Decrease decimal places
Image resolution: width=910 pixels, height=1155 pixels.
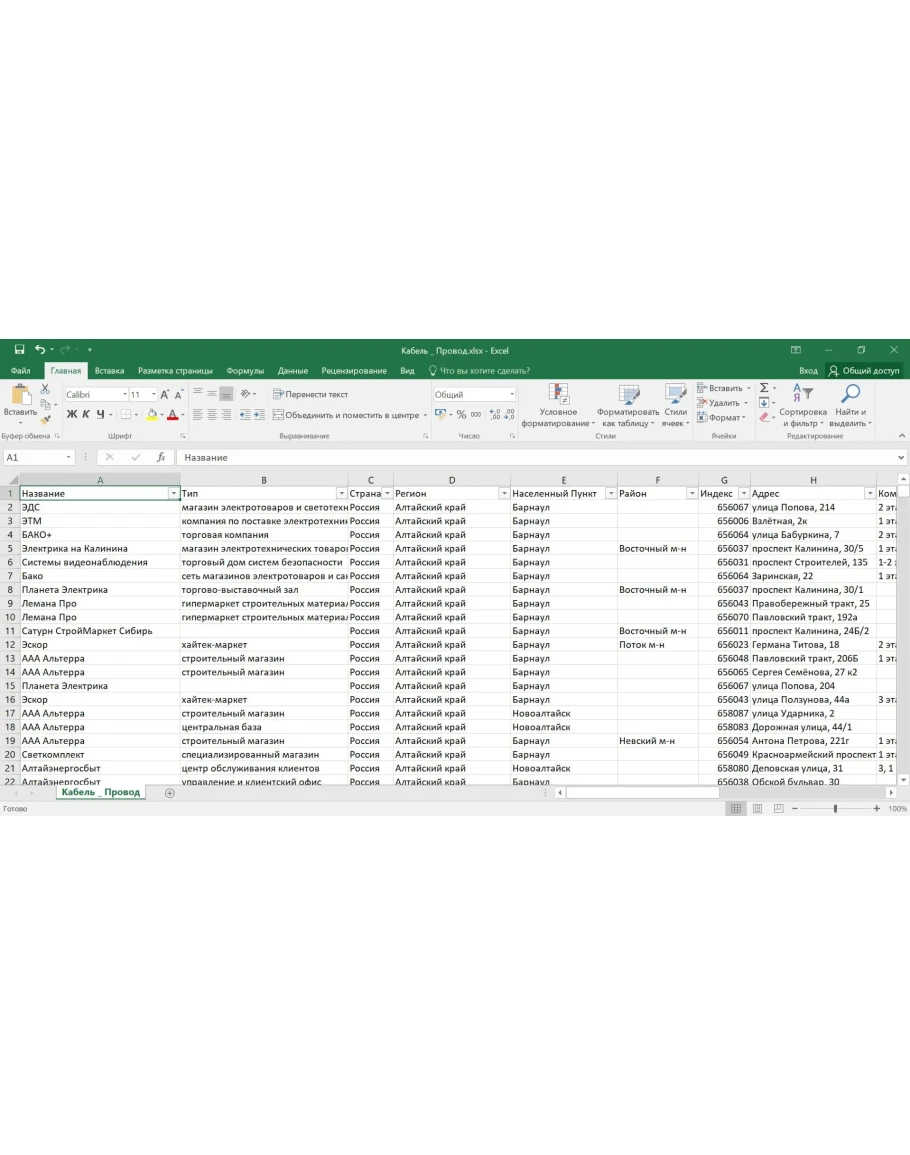[509, 415]
